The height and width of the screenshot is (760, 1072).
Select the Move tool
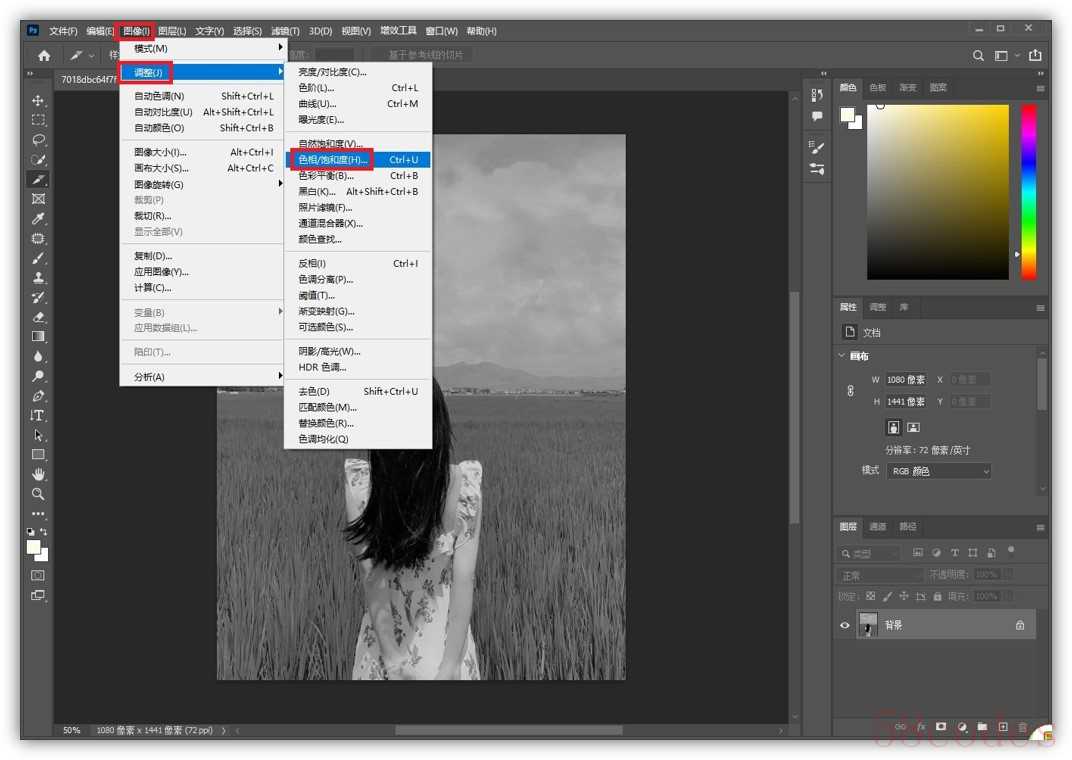click(x=38, y=100)
